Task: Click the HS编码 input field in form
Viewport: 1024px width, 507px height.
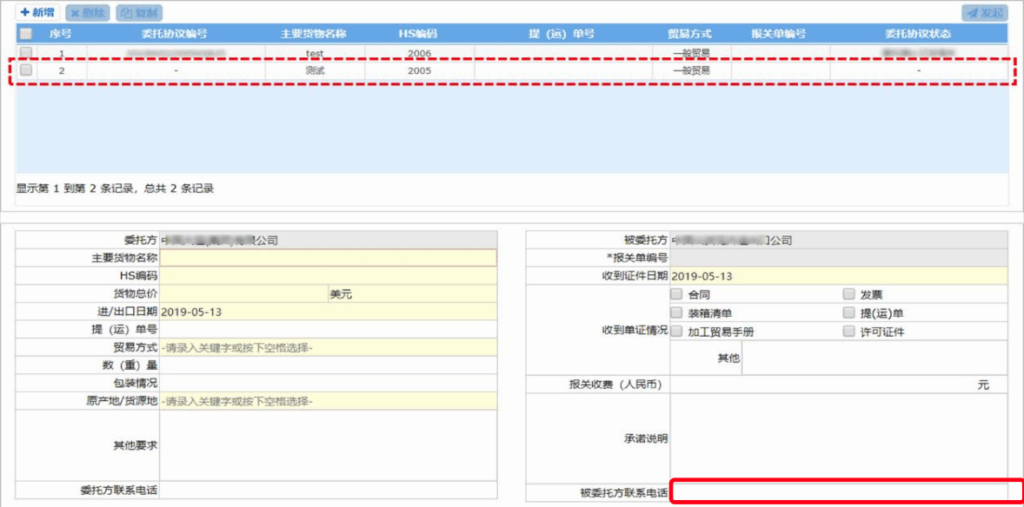Action: pyautogui.click(x=328, y=276)
